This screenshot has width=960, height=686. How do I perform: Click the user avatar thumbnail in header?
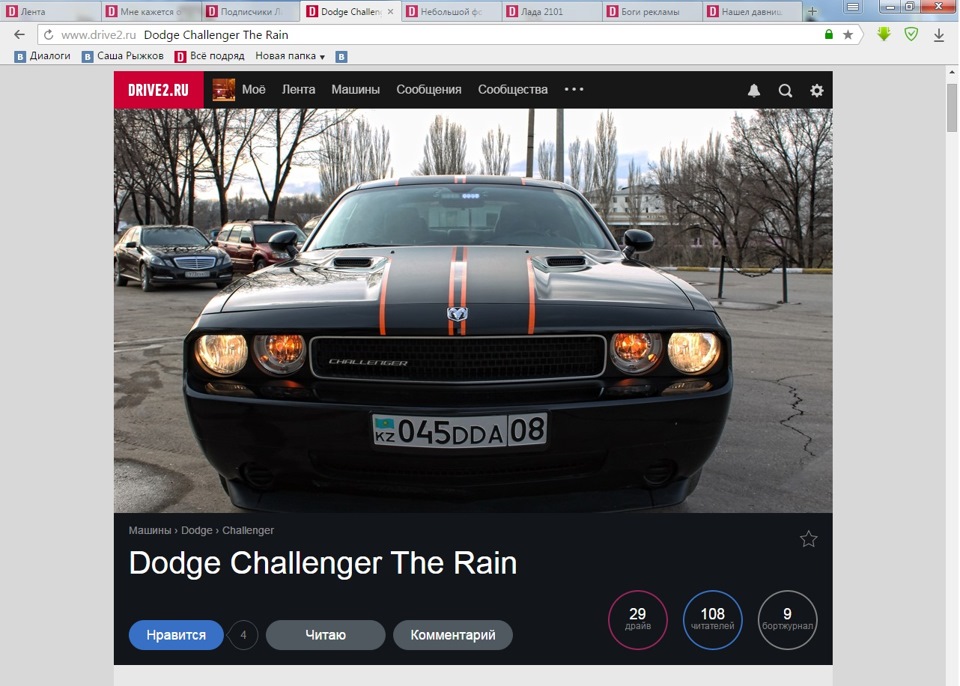coord(223,89)
